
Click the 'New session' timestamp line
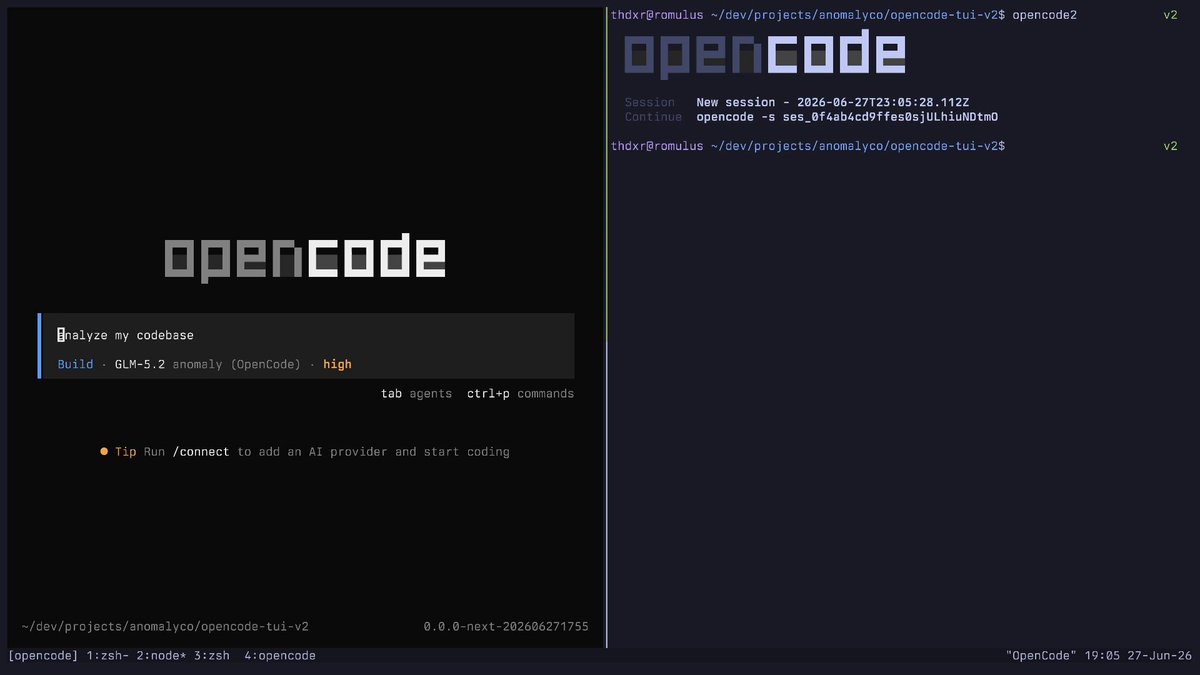[x=833, y=102]
